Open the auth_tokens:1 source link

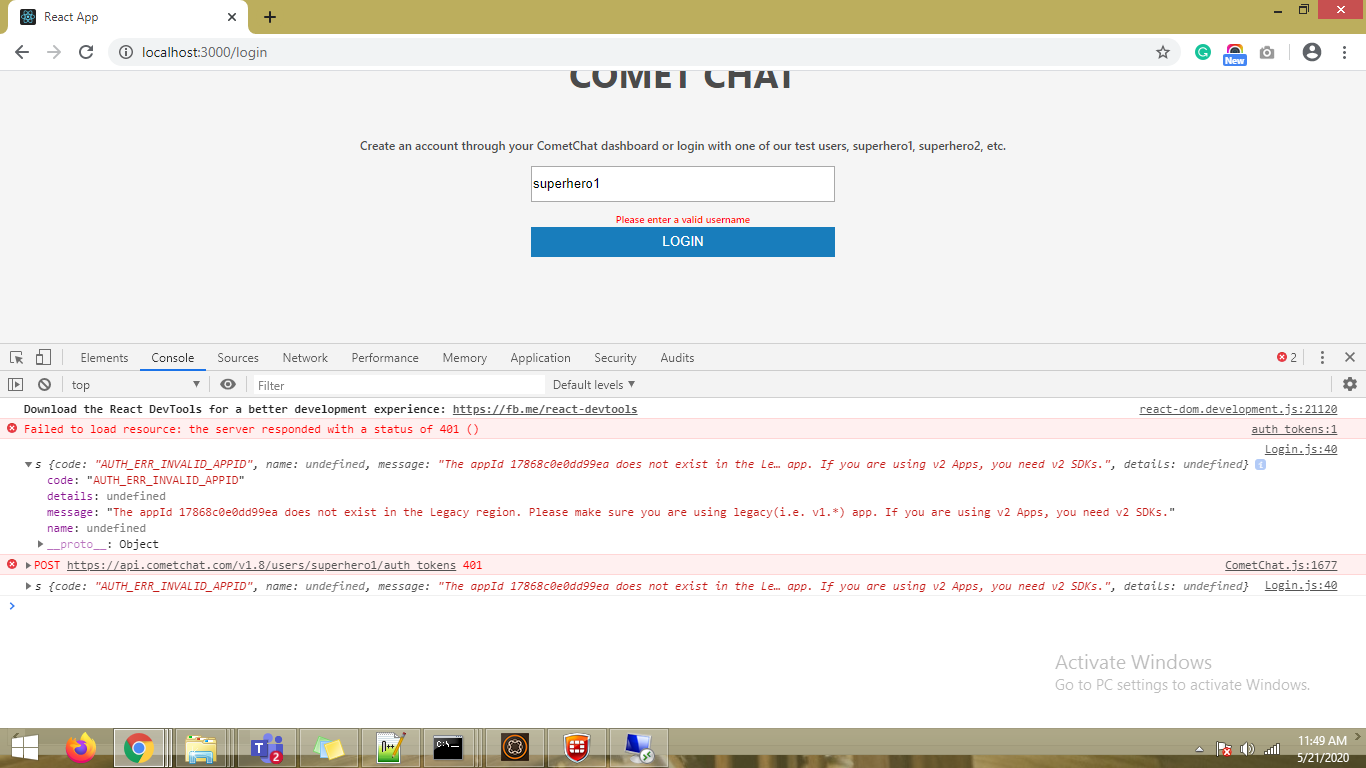[1294, 429]
